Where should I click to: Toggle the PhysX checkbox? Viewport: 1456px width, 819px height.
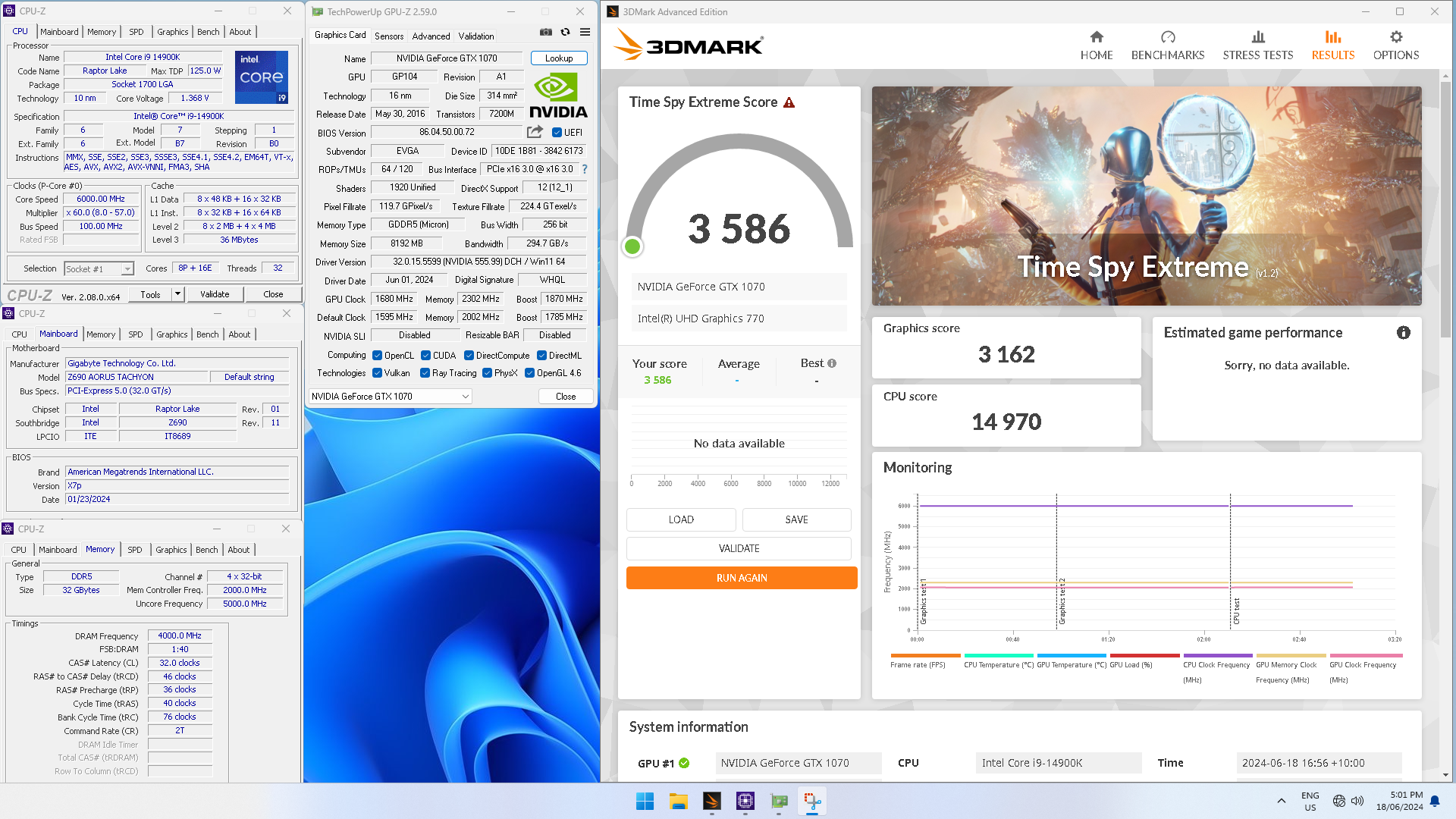tap(487, 373)
